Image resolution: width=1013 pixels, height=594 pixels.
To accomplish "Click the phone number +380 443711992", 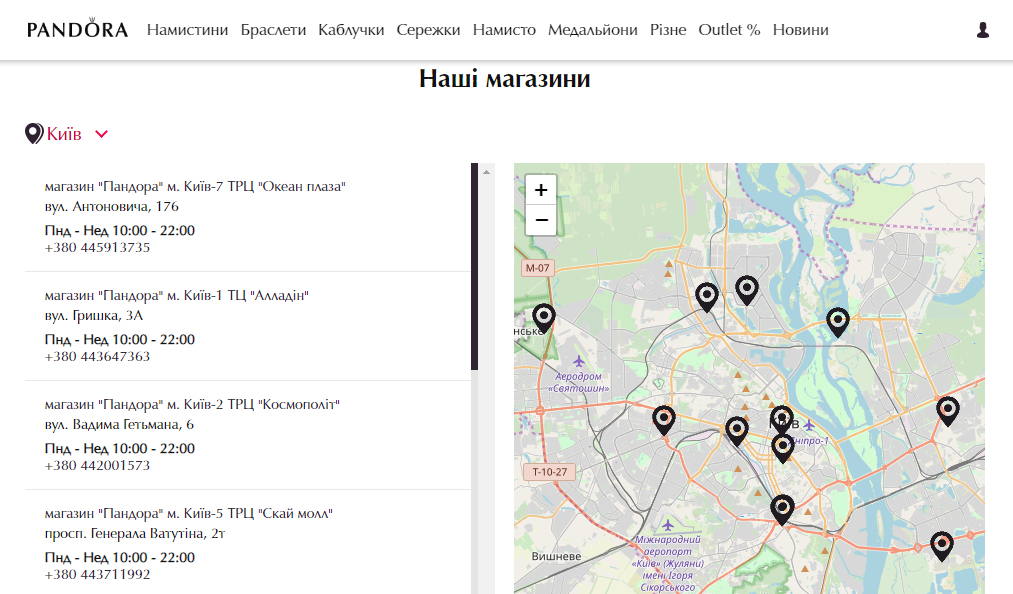I will tap(97, 575).
